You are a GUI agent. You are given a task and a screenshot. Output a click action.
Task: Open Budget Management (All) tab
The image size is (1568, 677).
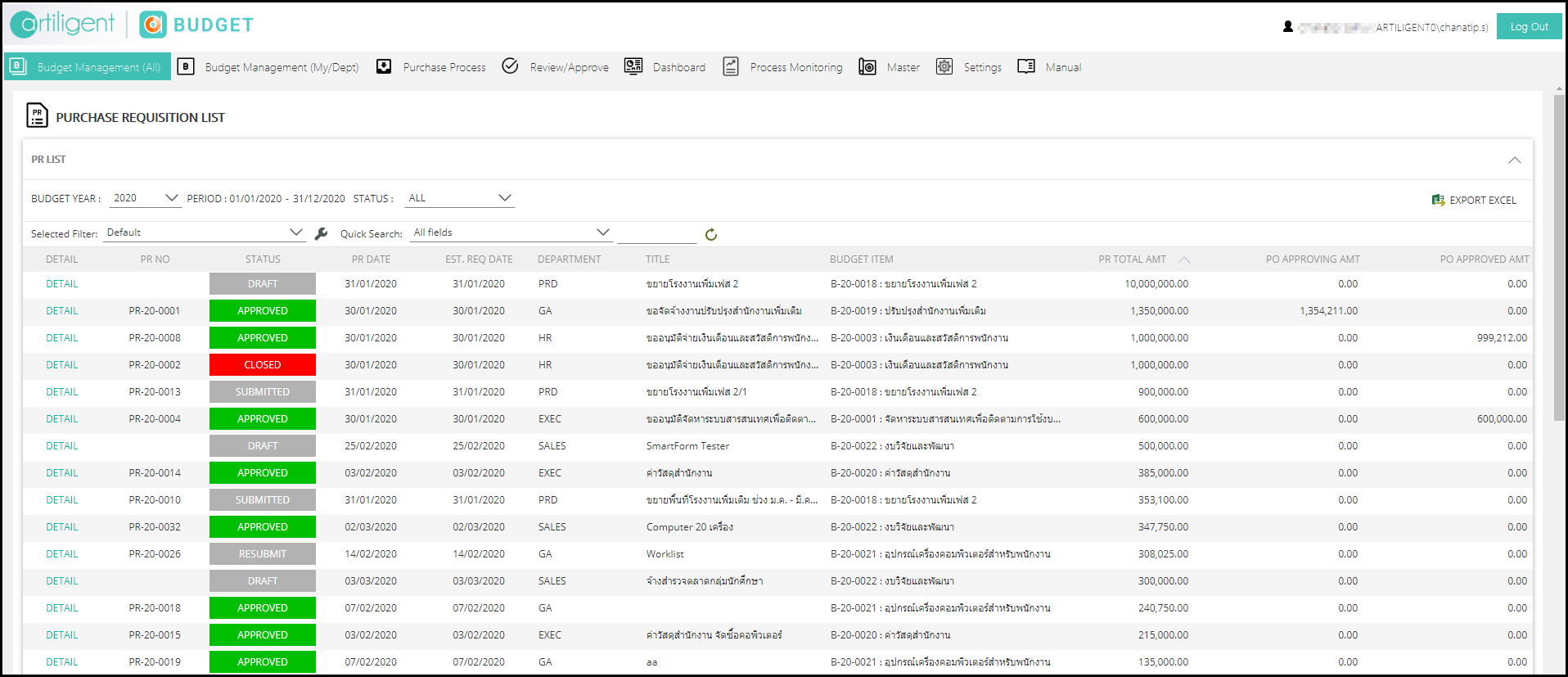[88, 66]
